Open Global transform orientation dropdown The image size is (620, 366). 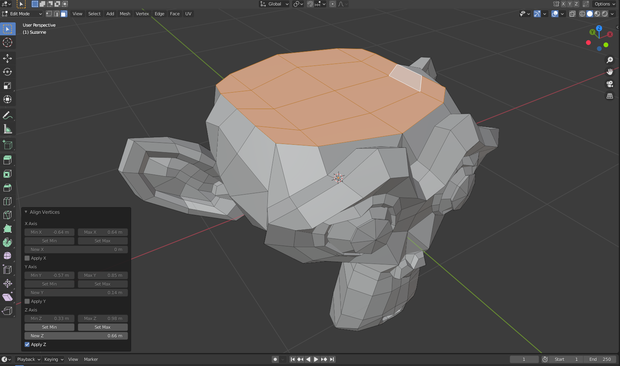(x=274, y=4)
